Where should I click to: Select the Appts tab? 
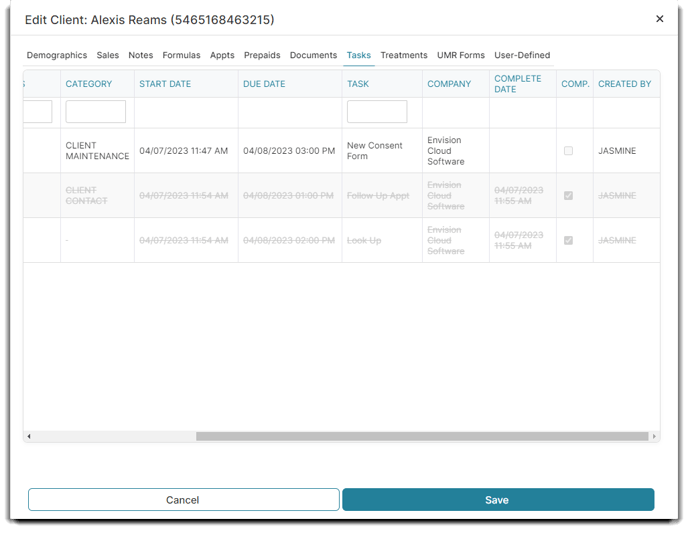pos(222,55)
